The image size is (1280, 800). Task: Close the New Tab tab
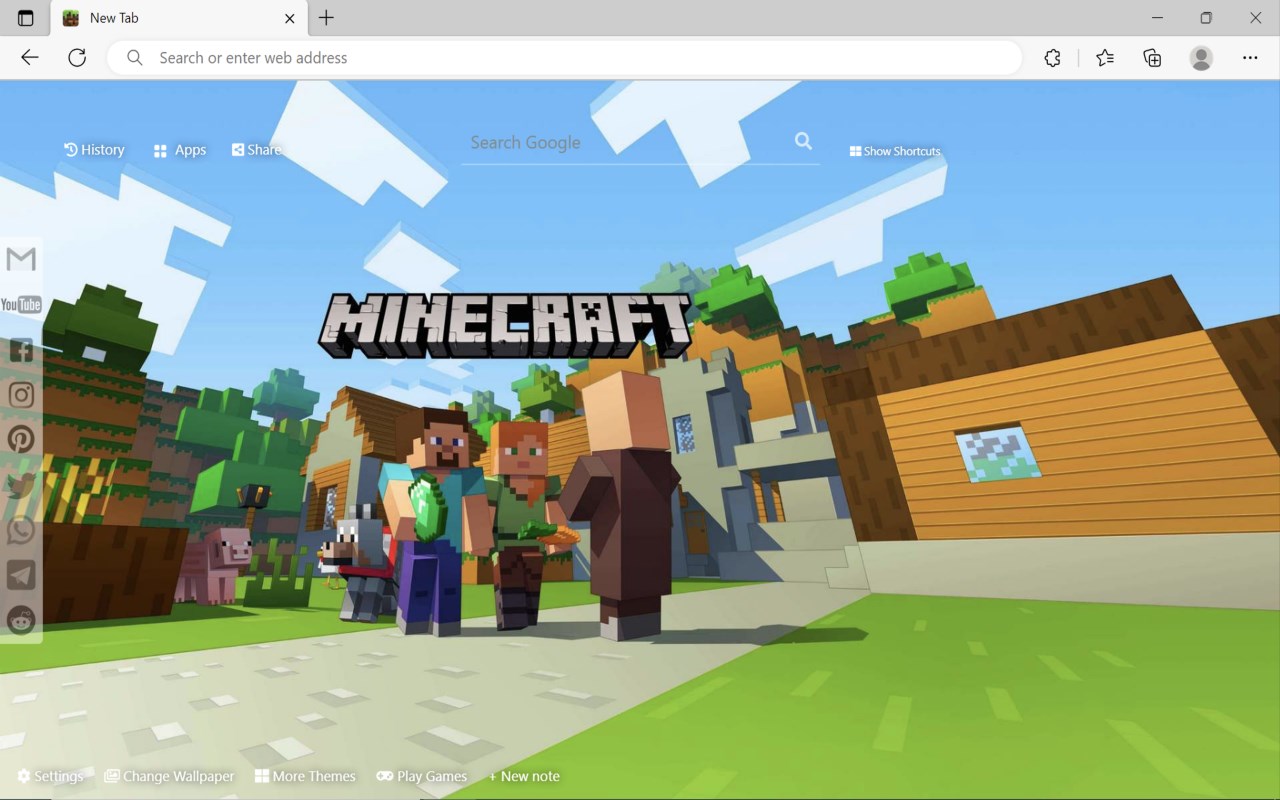(x=290, y=18)
